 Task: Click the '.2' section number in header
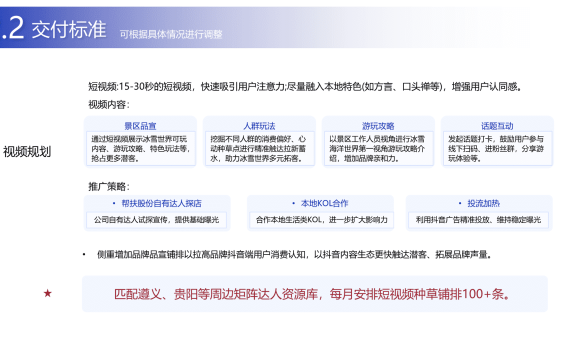(x=12, y=28)
